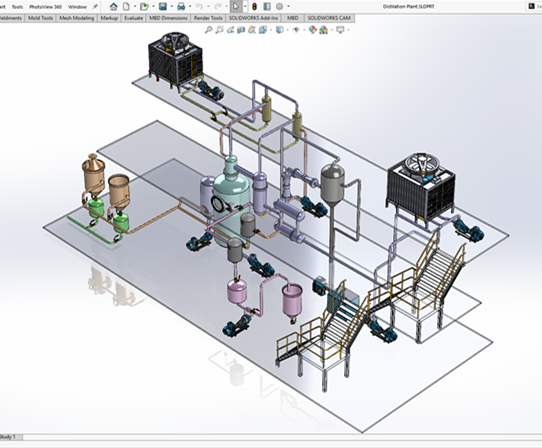Switch to the Evaluate tab
Viewport: 542px width, 448px height.
133,18
